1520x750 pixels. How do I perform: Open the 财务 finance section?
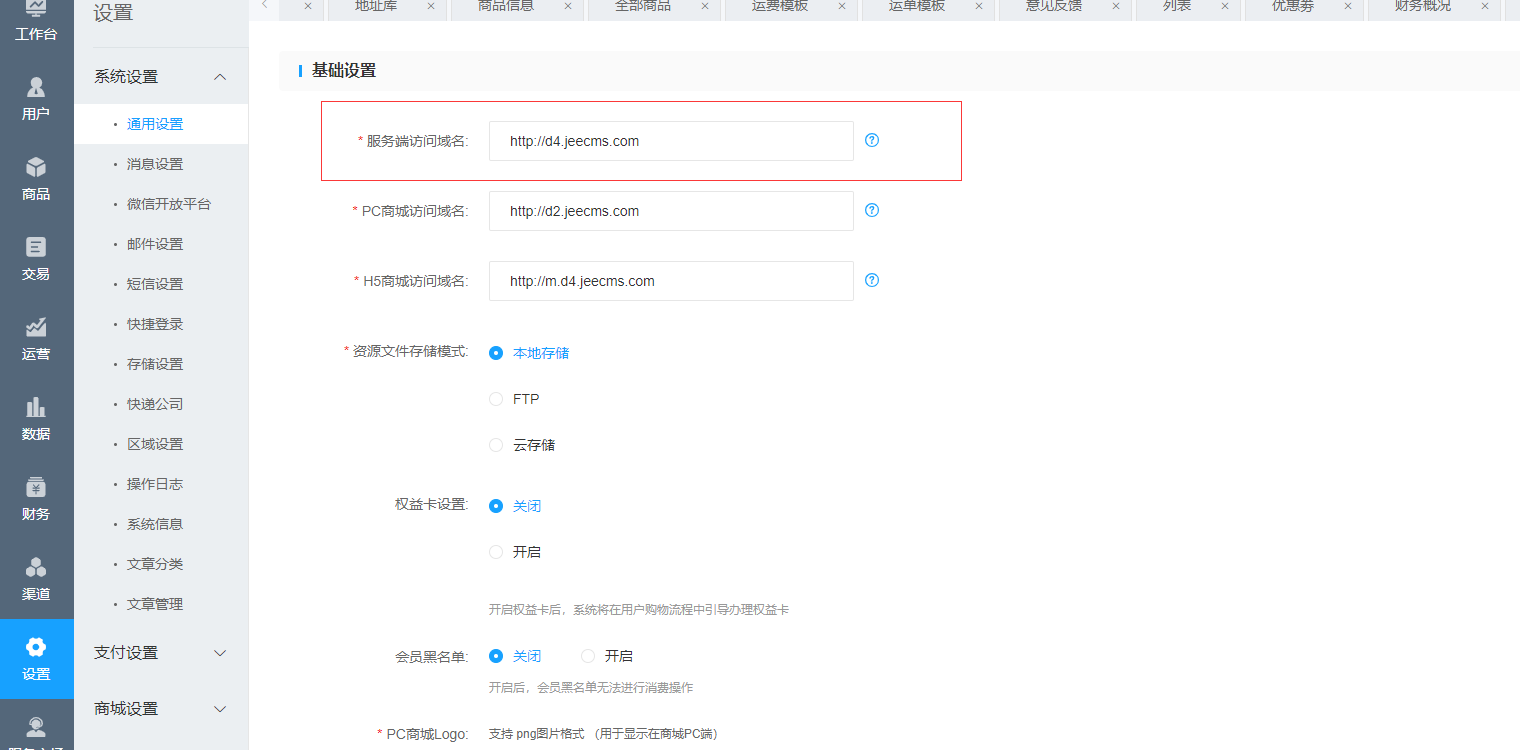point(36,499)
